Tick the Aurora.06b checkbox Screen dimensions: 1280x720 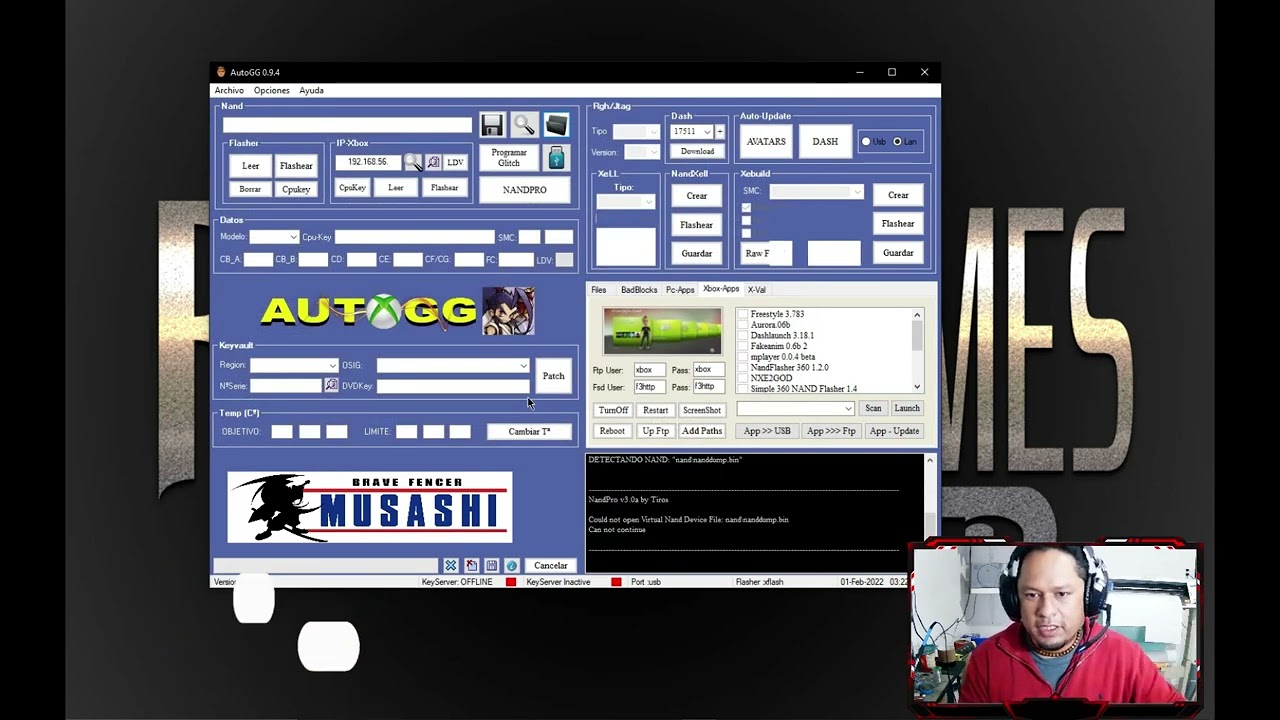(743, 325)
